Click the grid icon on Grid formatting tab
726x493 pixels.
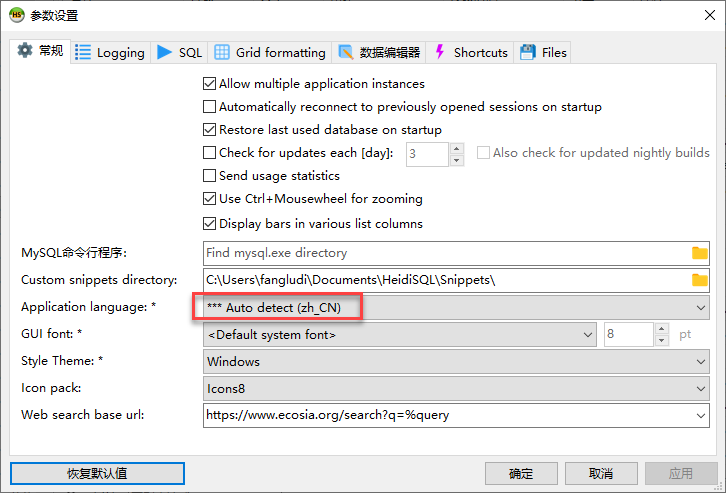click(222, 52)
